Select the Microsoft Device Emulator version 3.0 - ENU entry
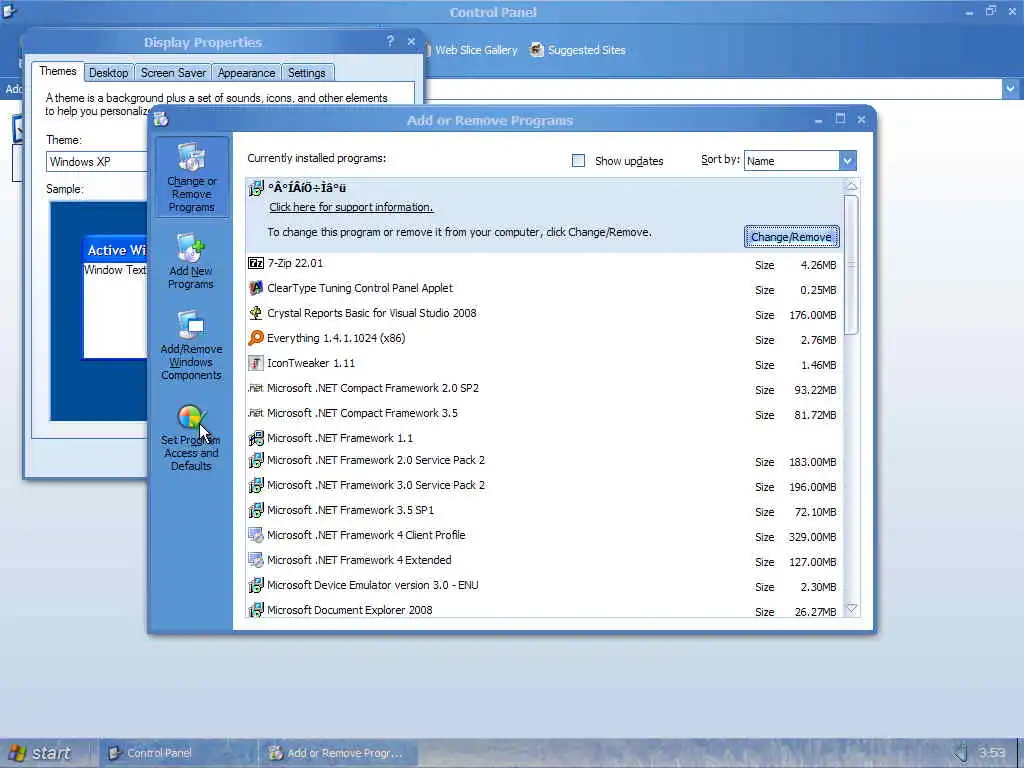Image resolution: width=1024 pixels, height=768 pixels. [x=543, y=585]
